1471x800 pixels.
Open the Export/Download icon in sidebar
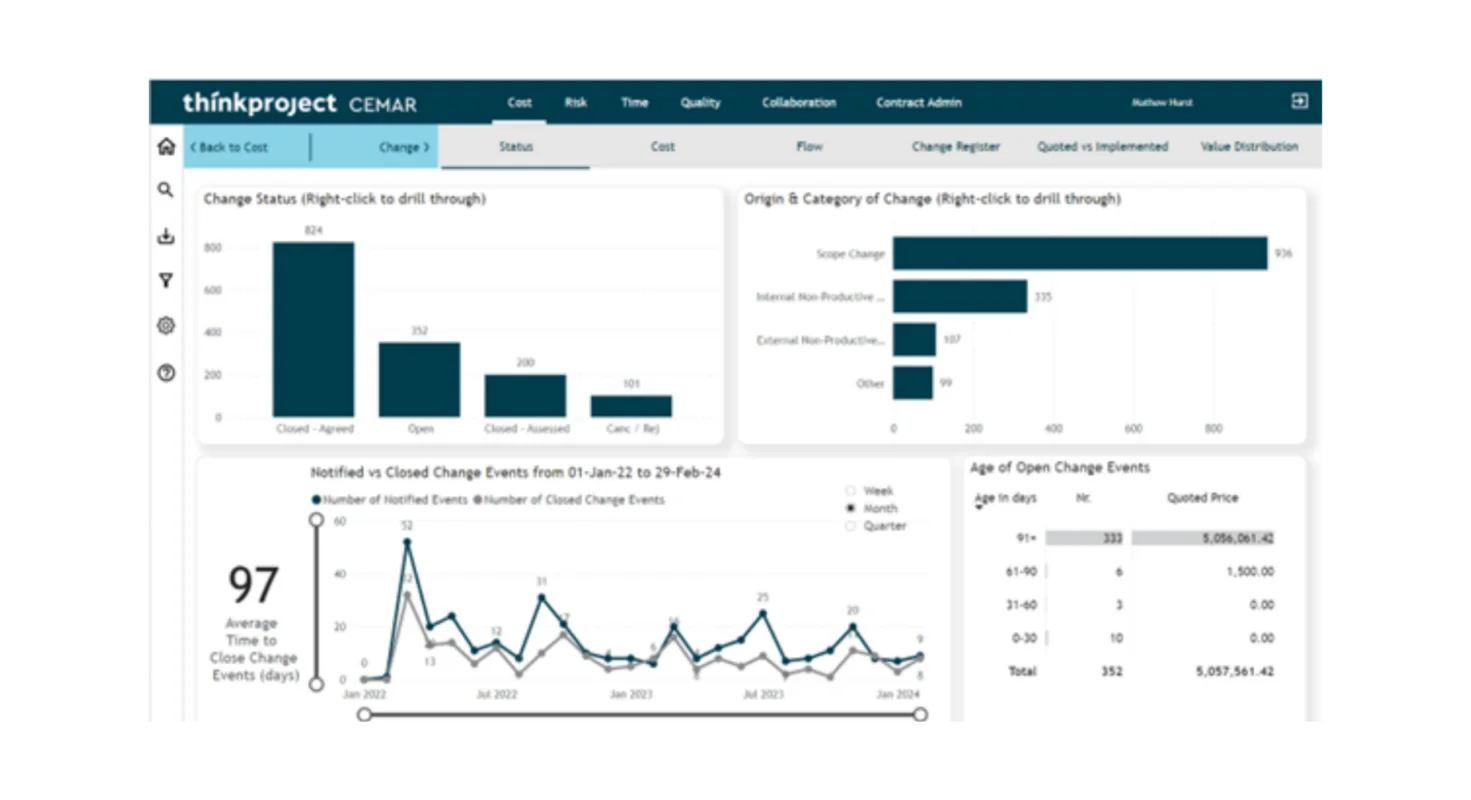165,236
